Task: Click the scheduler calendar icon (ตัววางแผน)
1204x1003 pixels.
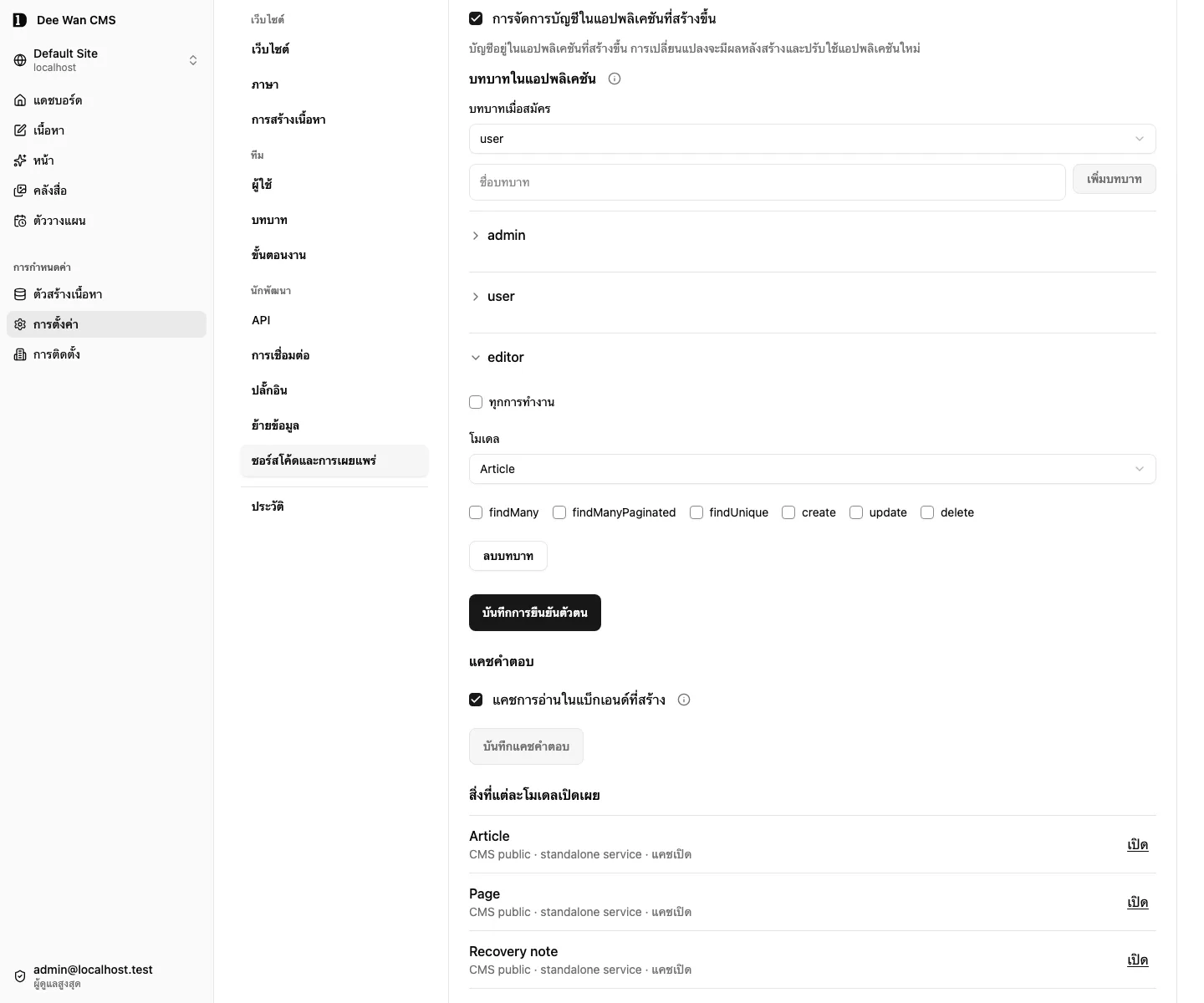Action: coord(20,221)
